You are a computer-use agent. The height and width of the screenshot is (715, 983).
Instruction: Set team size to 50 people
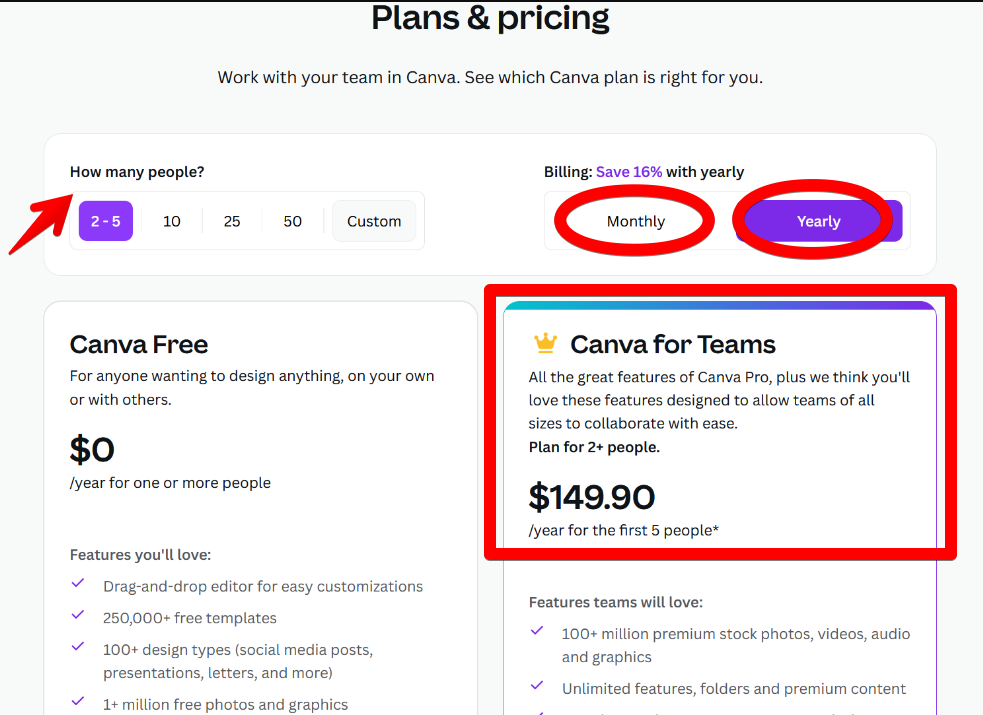pyautogui.click(x=292, y=221)
